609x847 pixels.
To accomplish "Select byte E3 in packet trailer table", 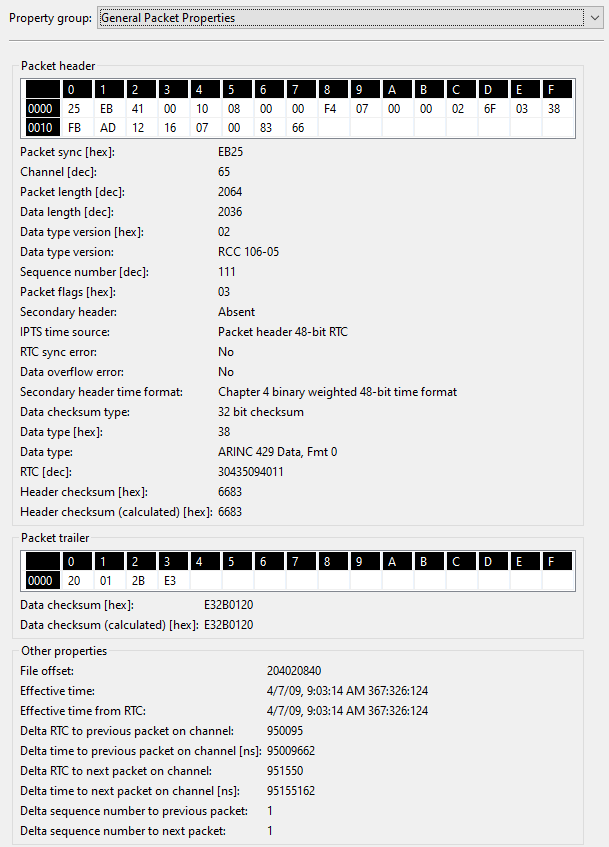I will (x=171, y=580).
